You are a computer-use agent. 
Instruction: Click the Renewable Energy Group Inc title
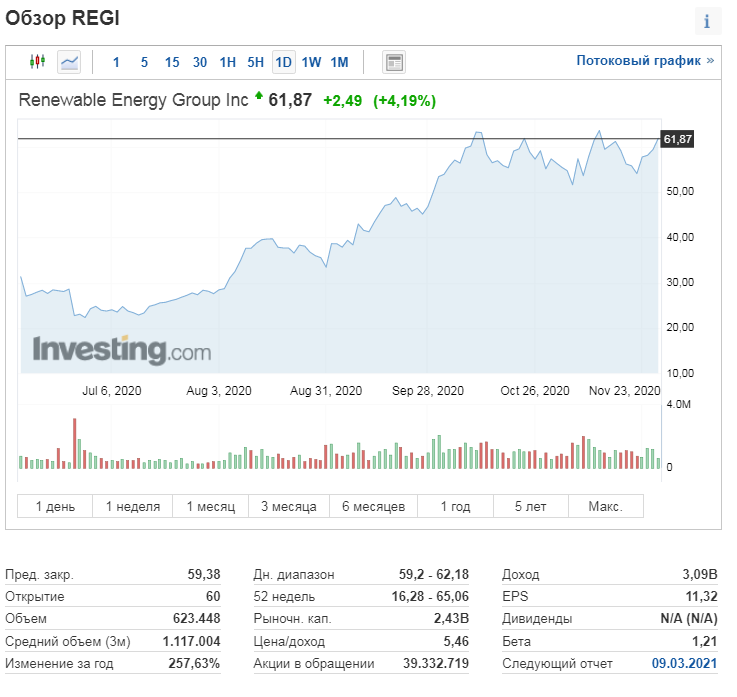pyautogui.click(x=133, y=100)
